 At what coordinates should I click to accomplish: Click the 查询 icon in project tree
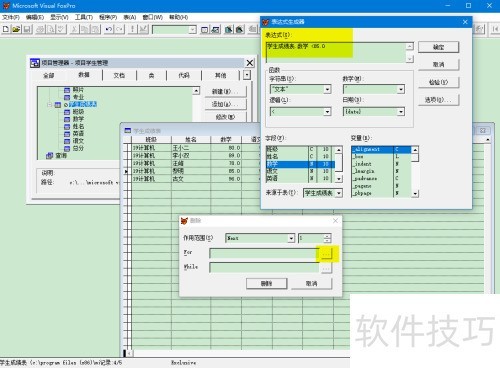click(50, 155)
